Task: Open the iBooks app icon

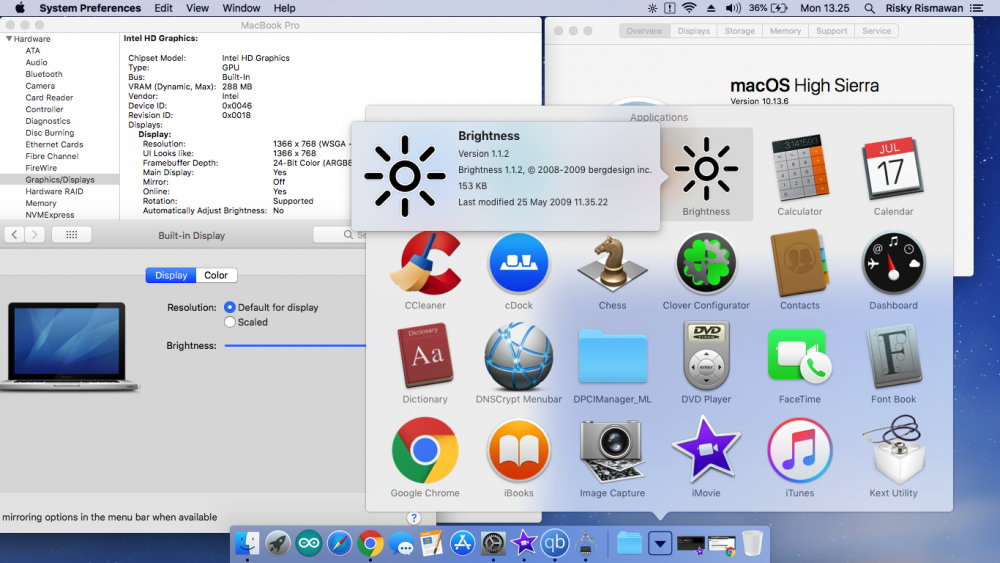Action: click(518, 450)
